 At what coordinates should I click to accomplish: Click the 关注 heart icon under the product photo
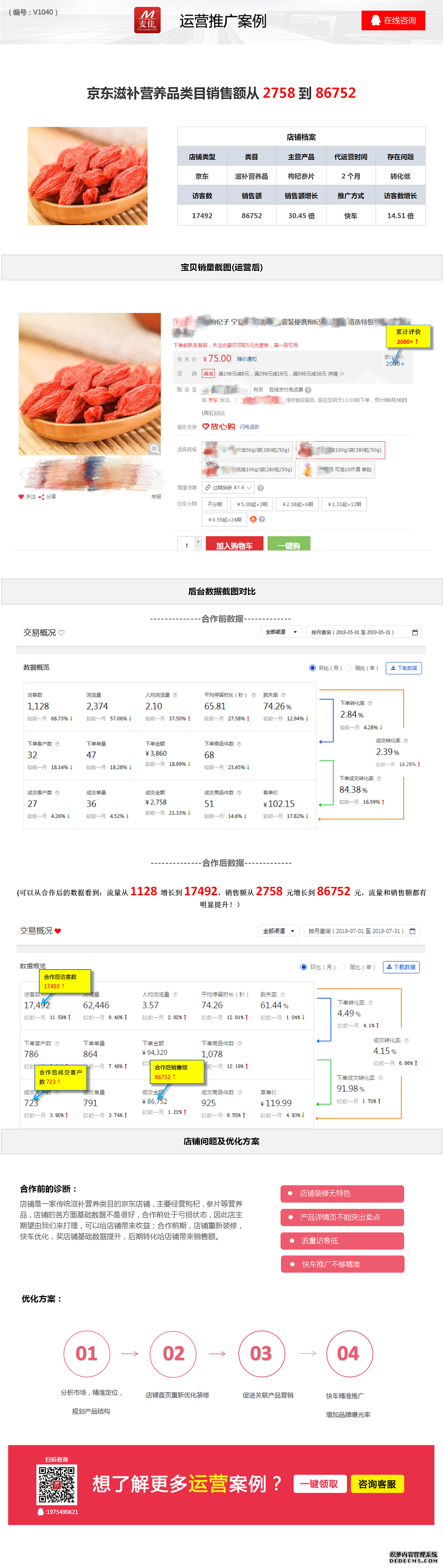pos(21,497)
